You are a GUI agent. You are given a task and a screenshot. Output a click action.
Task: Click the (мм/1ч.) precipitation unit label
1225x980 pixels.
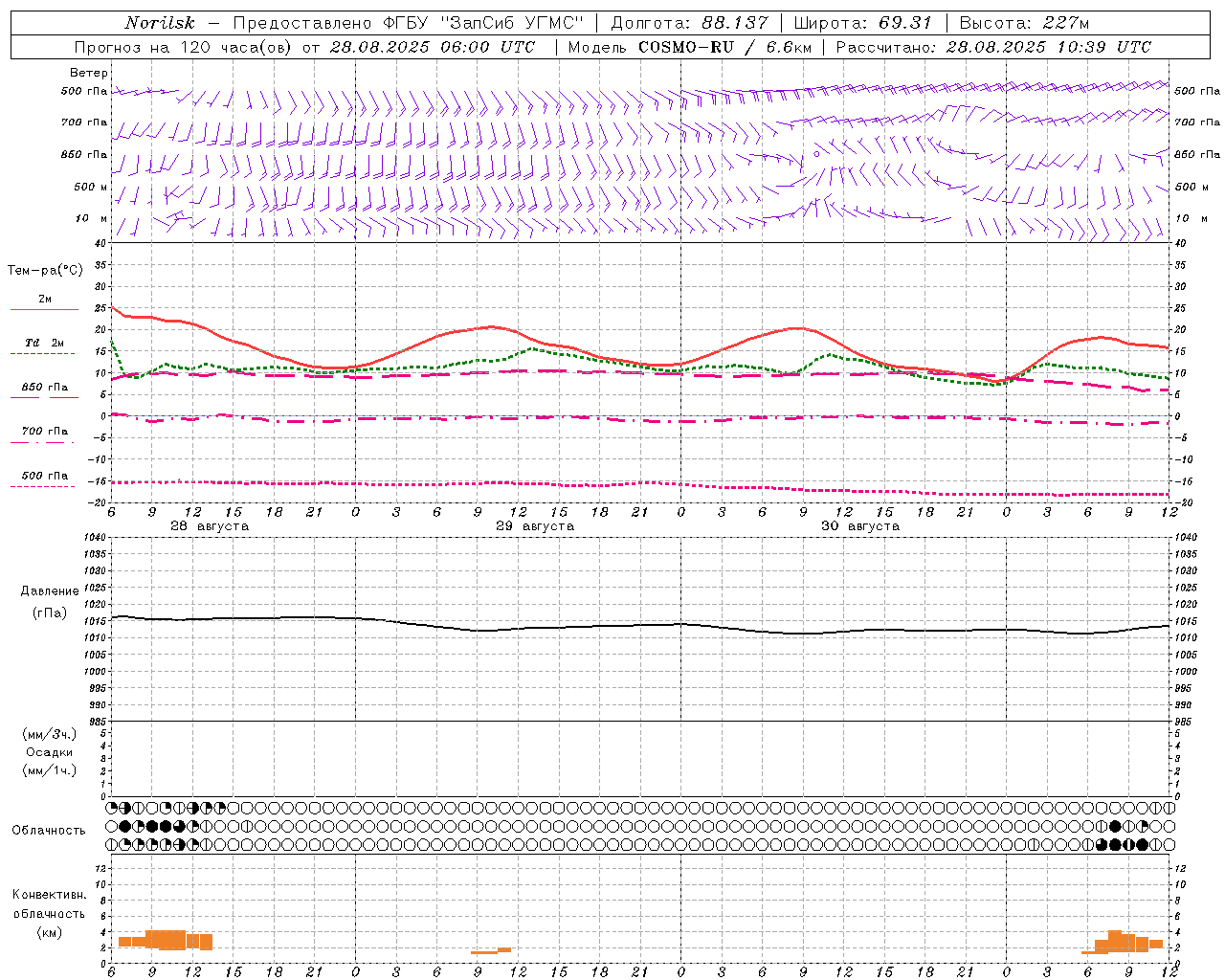pos(50,770)
